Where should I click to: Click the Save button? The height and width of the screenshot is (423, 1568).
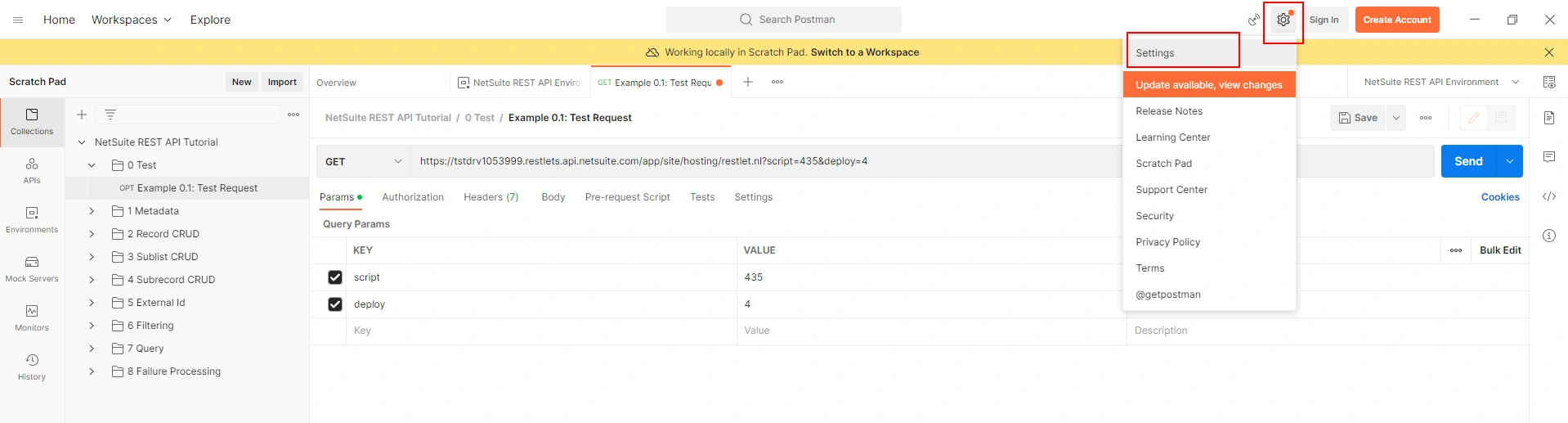1359,118
